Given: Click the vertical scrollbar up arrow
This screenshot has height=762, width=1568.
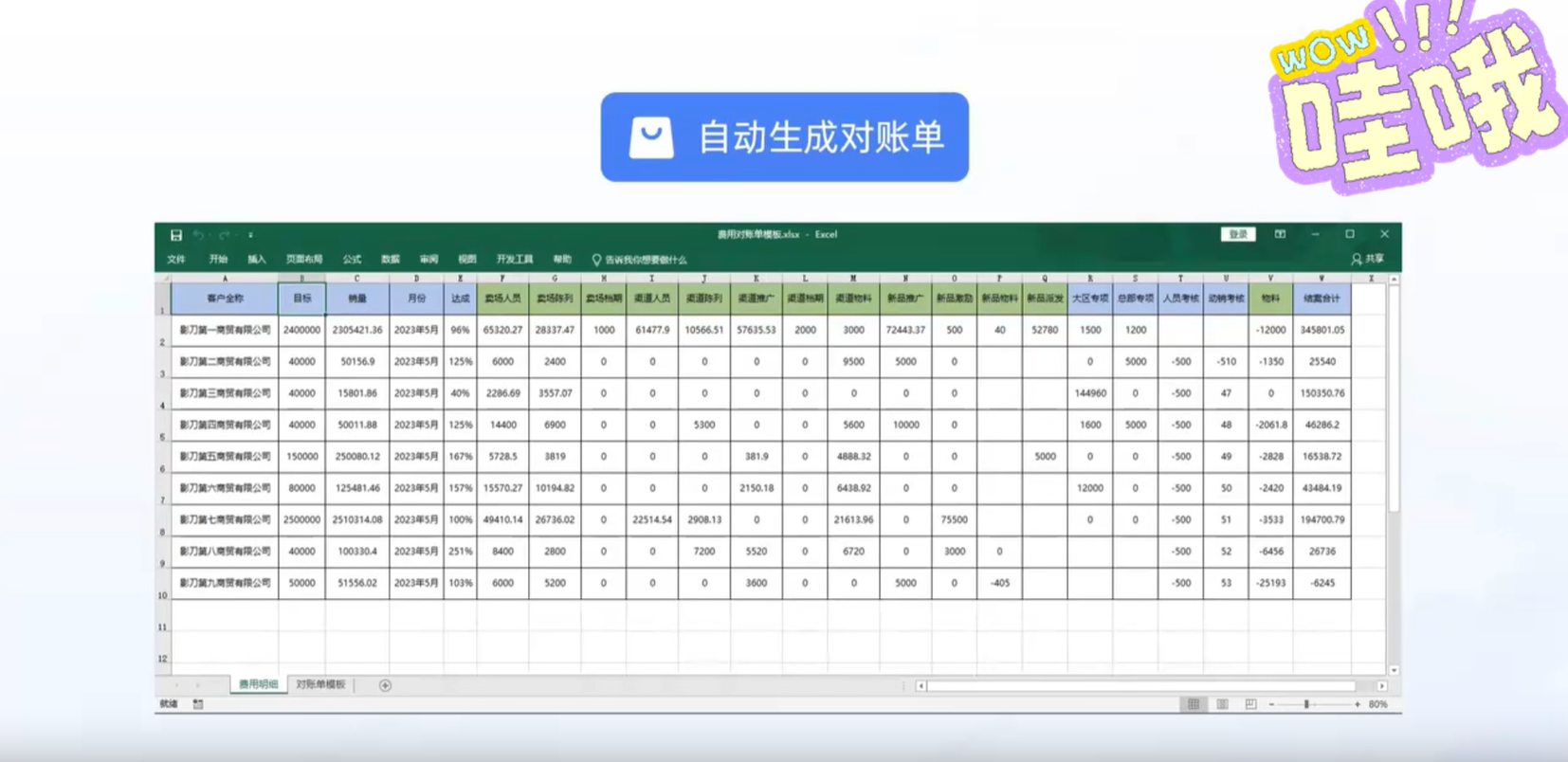Looking at the screenshot, I should coord(1394,280).
